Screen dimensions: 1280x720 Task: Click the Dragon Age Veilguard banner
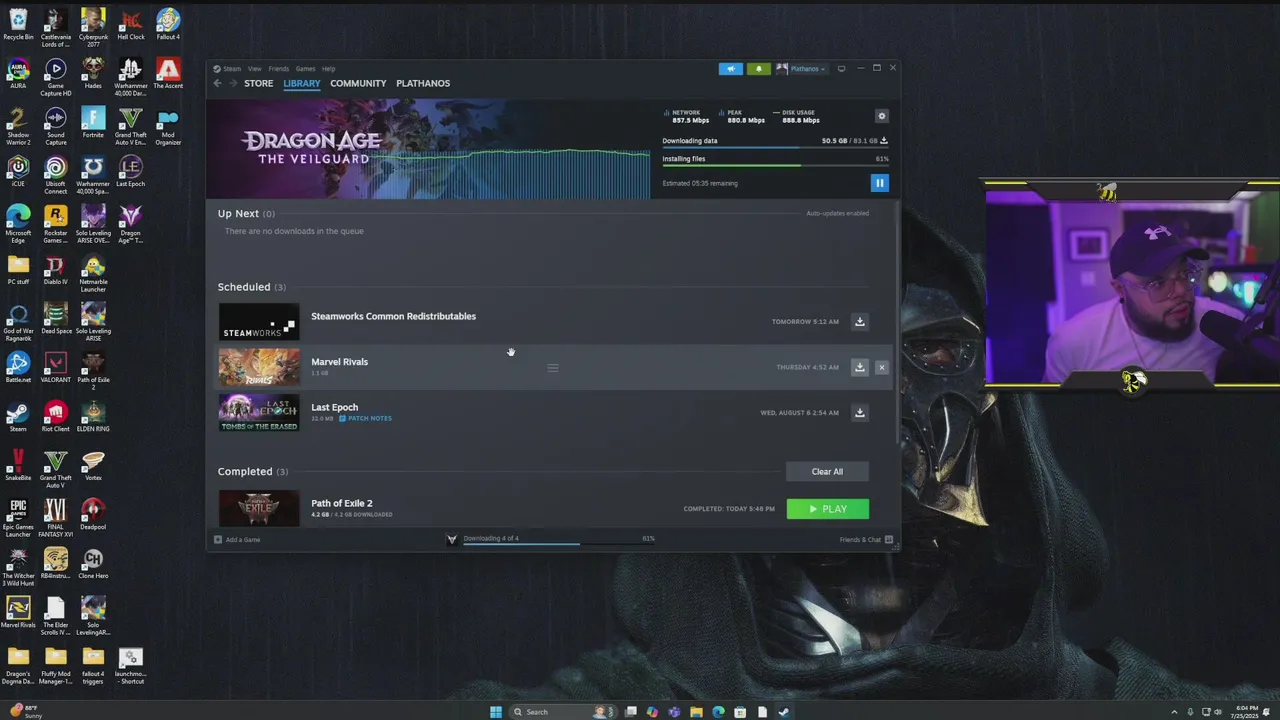[x=428, y=148]
